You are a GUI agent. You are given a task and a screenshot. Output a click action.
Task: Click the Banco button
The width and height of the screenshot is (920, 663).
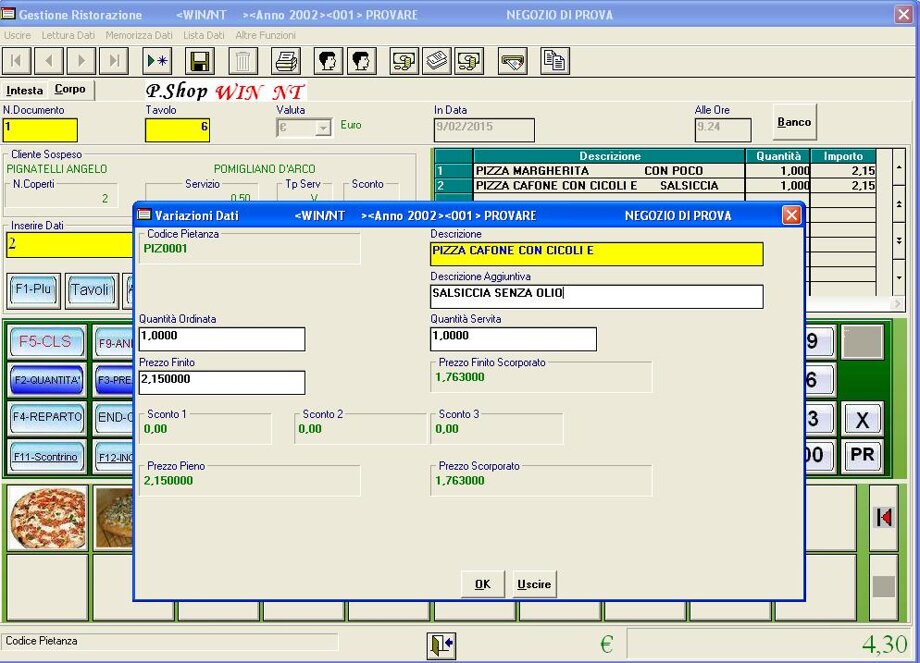click(x=794, y=122)
